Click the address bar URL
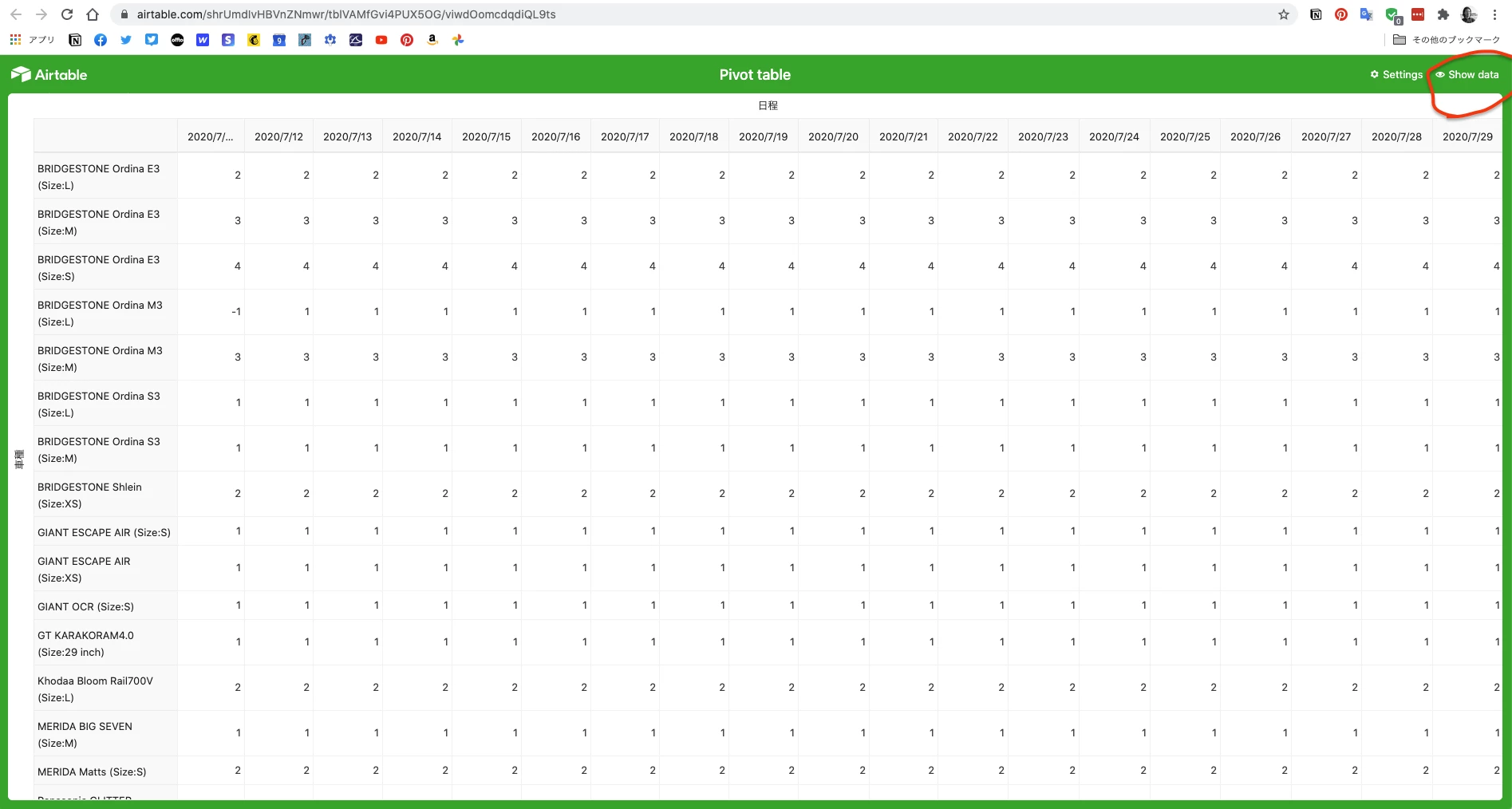Screen dimensions: 1512x809 coord(346,14)
